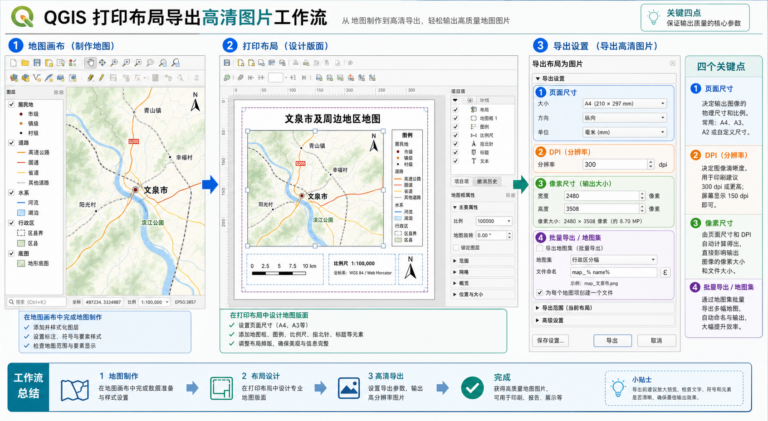Click the Save As icon beside Save Project
768x421 pixels.
click(49, 63)
